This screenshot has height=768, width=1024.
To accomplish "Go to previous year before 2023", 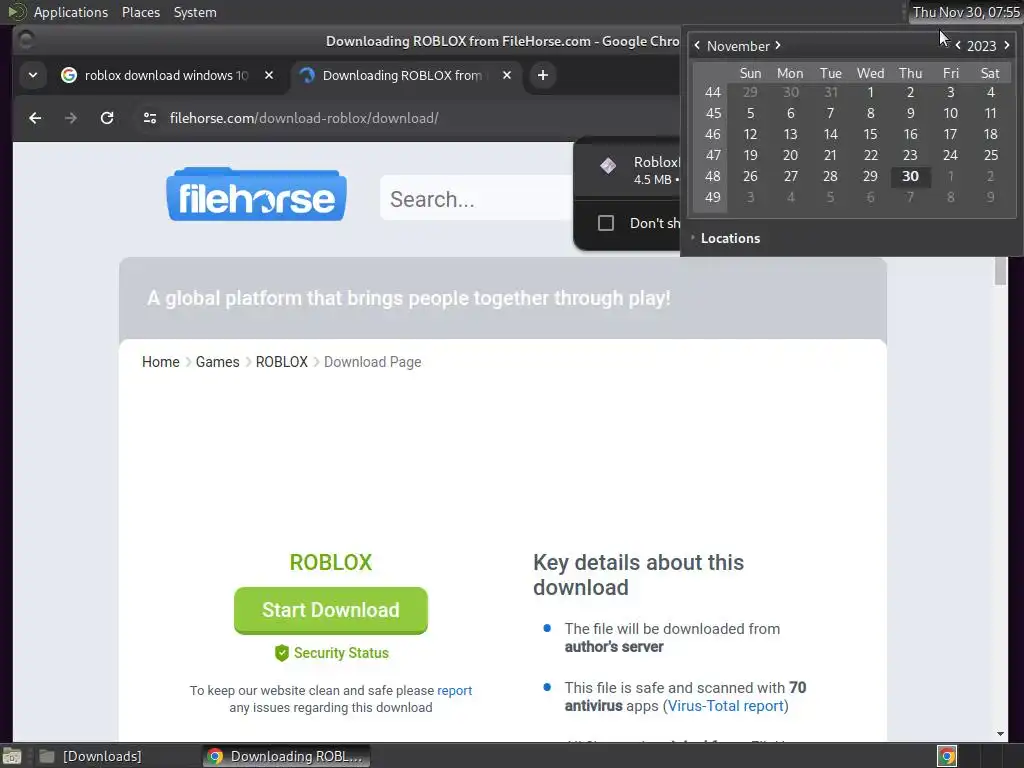I will click(958, 46).
